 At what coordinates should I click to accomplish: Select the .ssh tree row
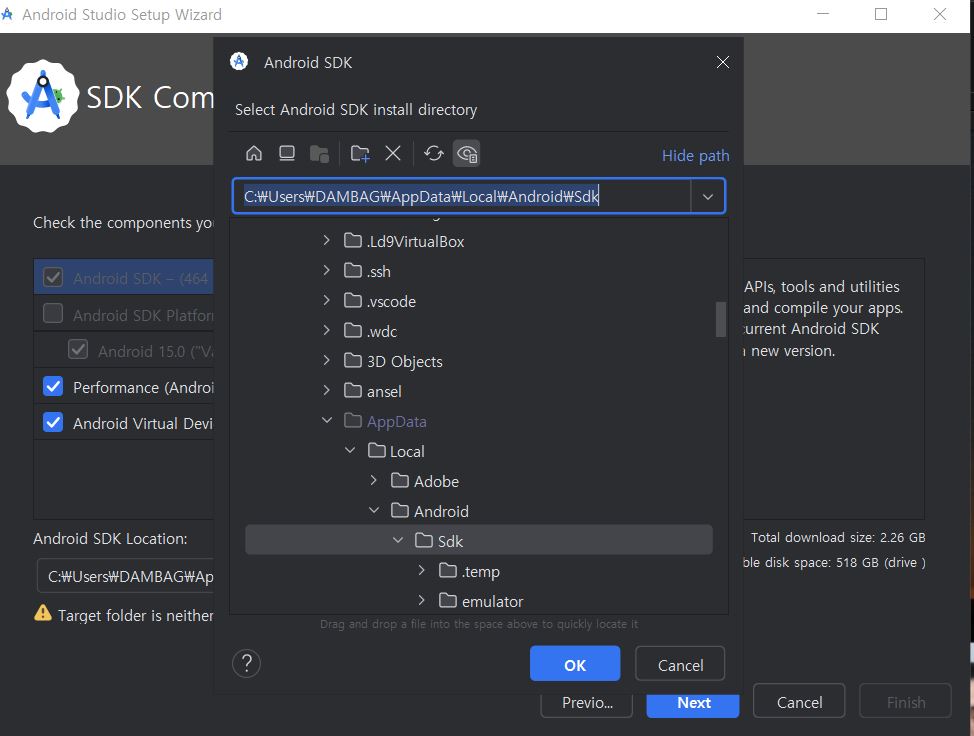coord(478,271)
